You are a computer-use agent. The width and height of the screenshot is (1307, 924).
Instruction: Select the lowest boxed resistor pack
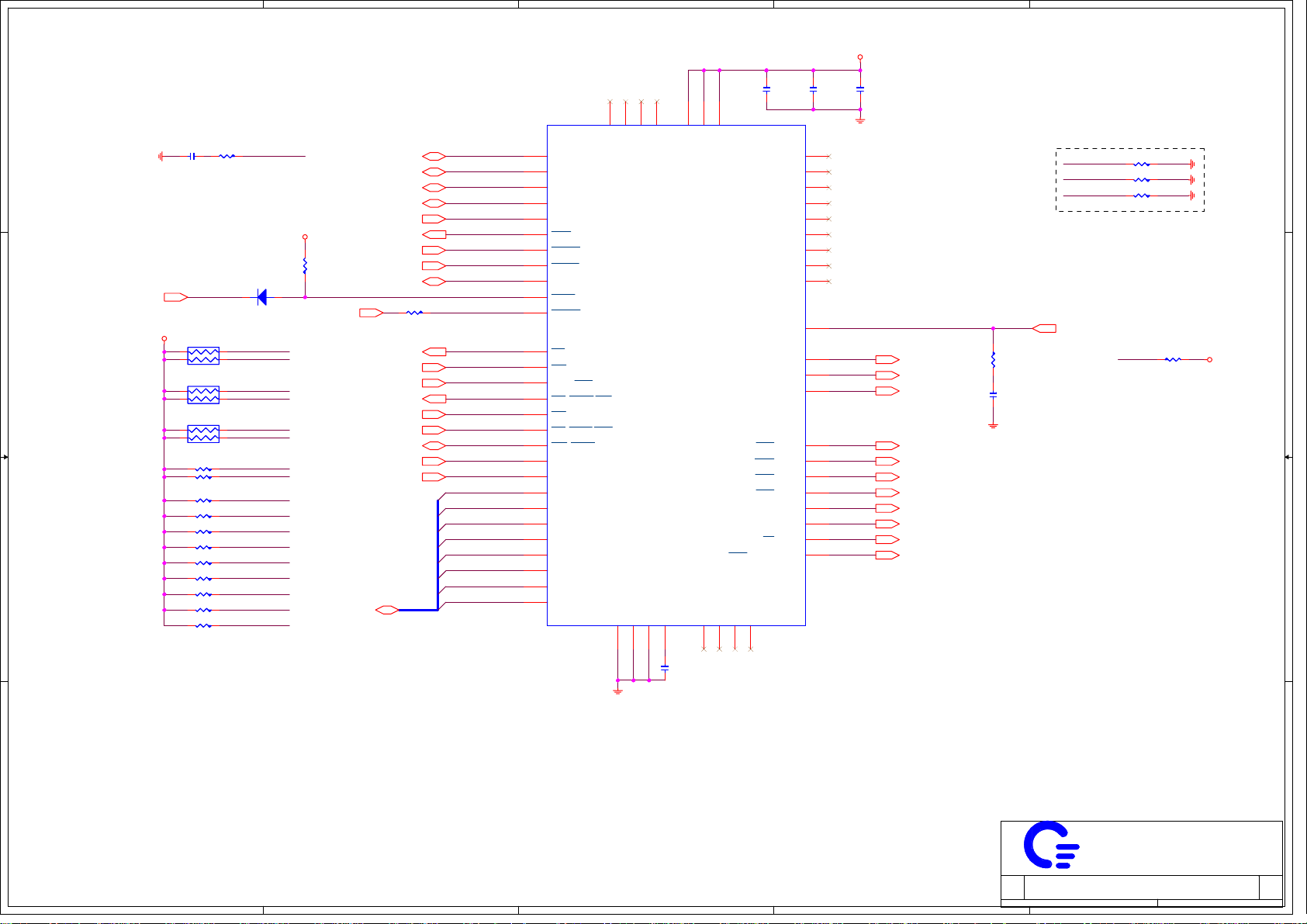point(203,434)
